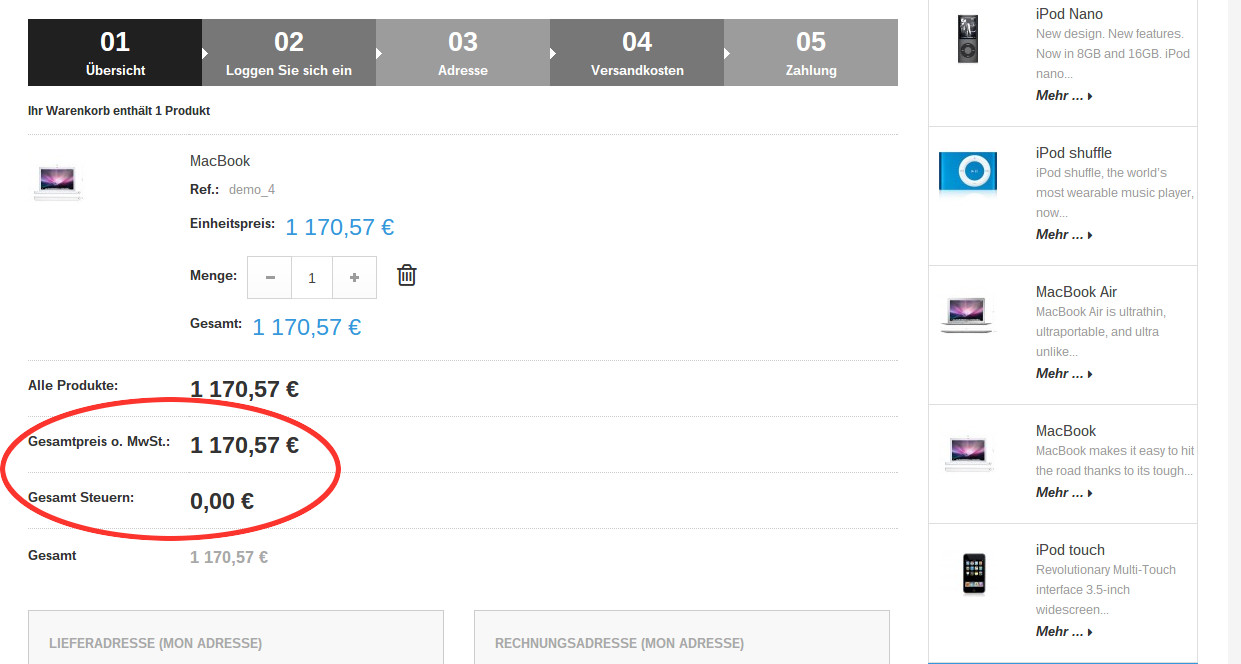Click the reference text demo_4
This screenshot has height=664, width=1241.
[252, 190]
